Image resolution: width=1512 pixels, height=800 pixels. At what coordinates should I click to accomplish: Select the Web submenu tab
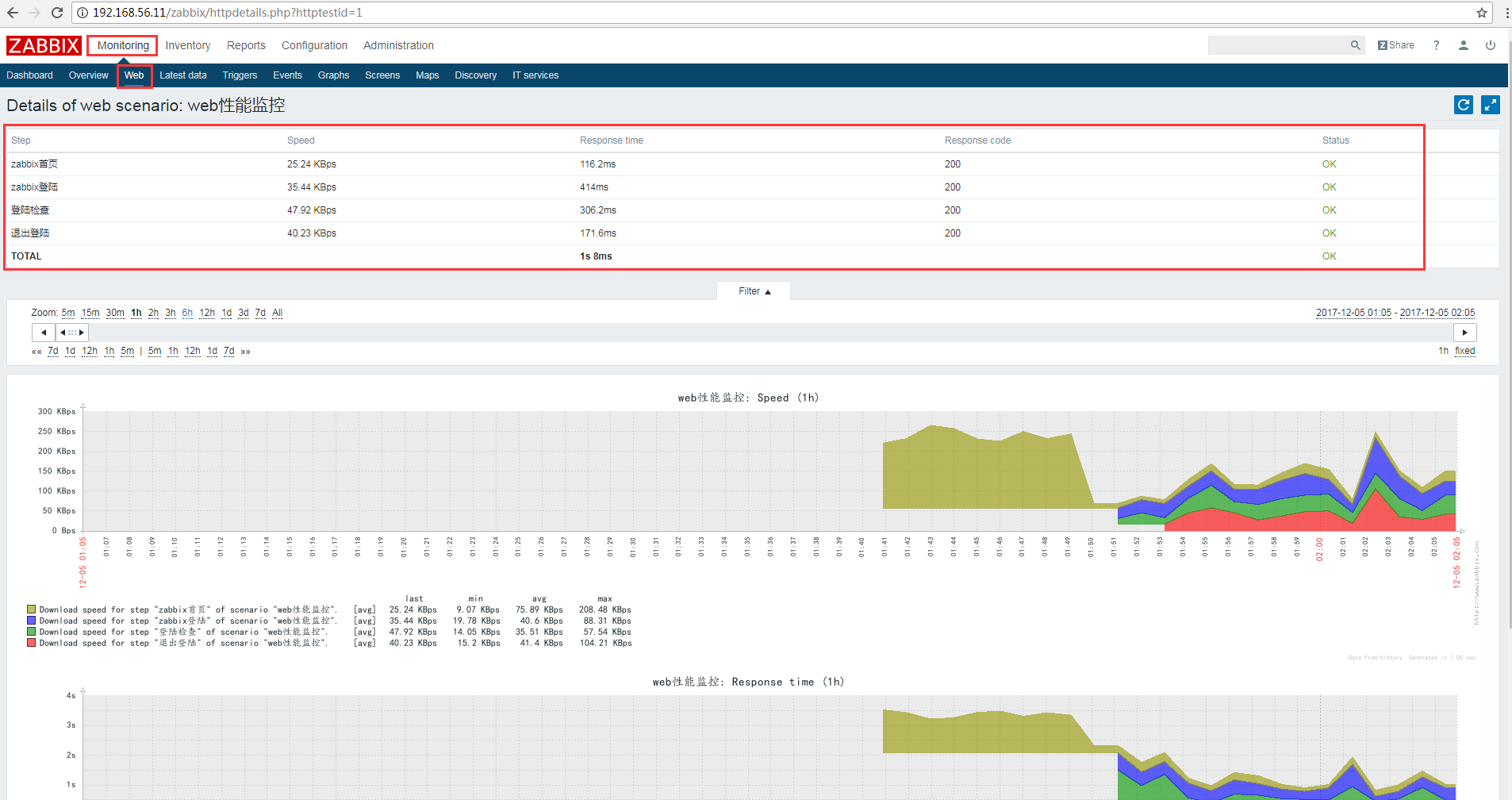pos(134,75)
